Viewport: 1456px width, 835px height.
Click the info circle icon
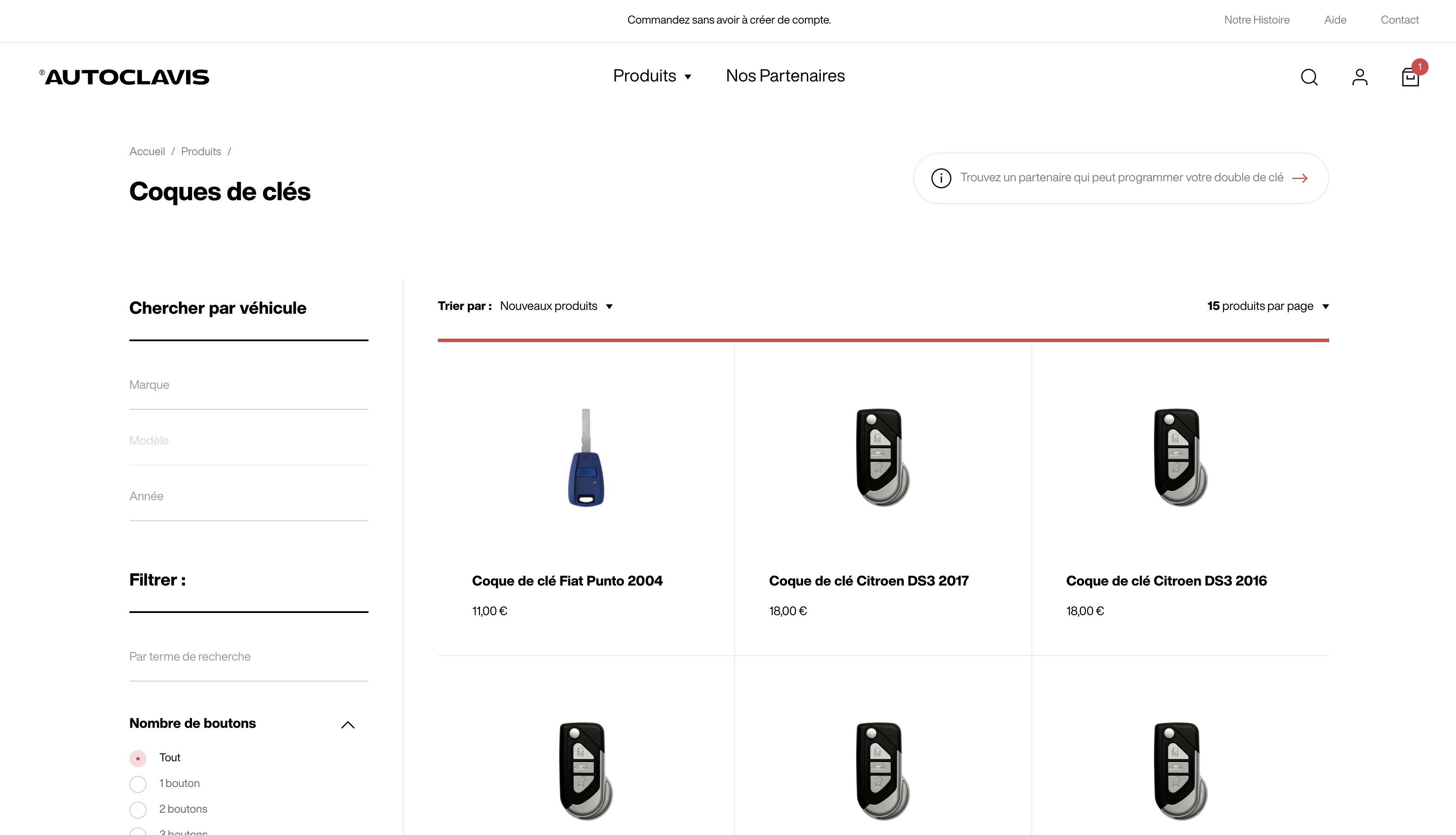pyautogui.click(x=941, y=178)
